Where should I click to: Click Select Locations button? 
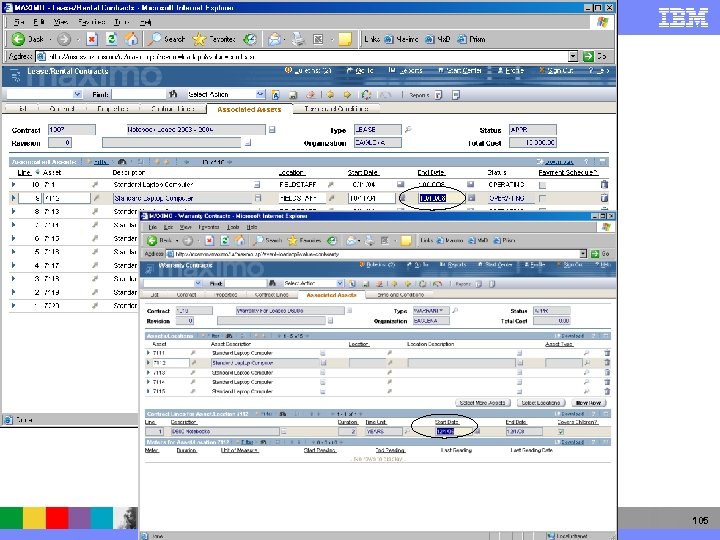point(540,403)
